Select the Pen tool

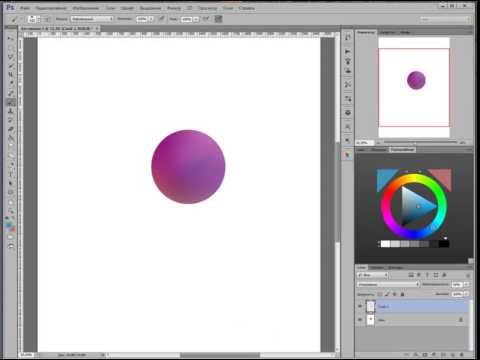(x=11, y=165)
